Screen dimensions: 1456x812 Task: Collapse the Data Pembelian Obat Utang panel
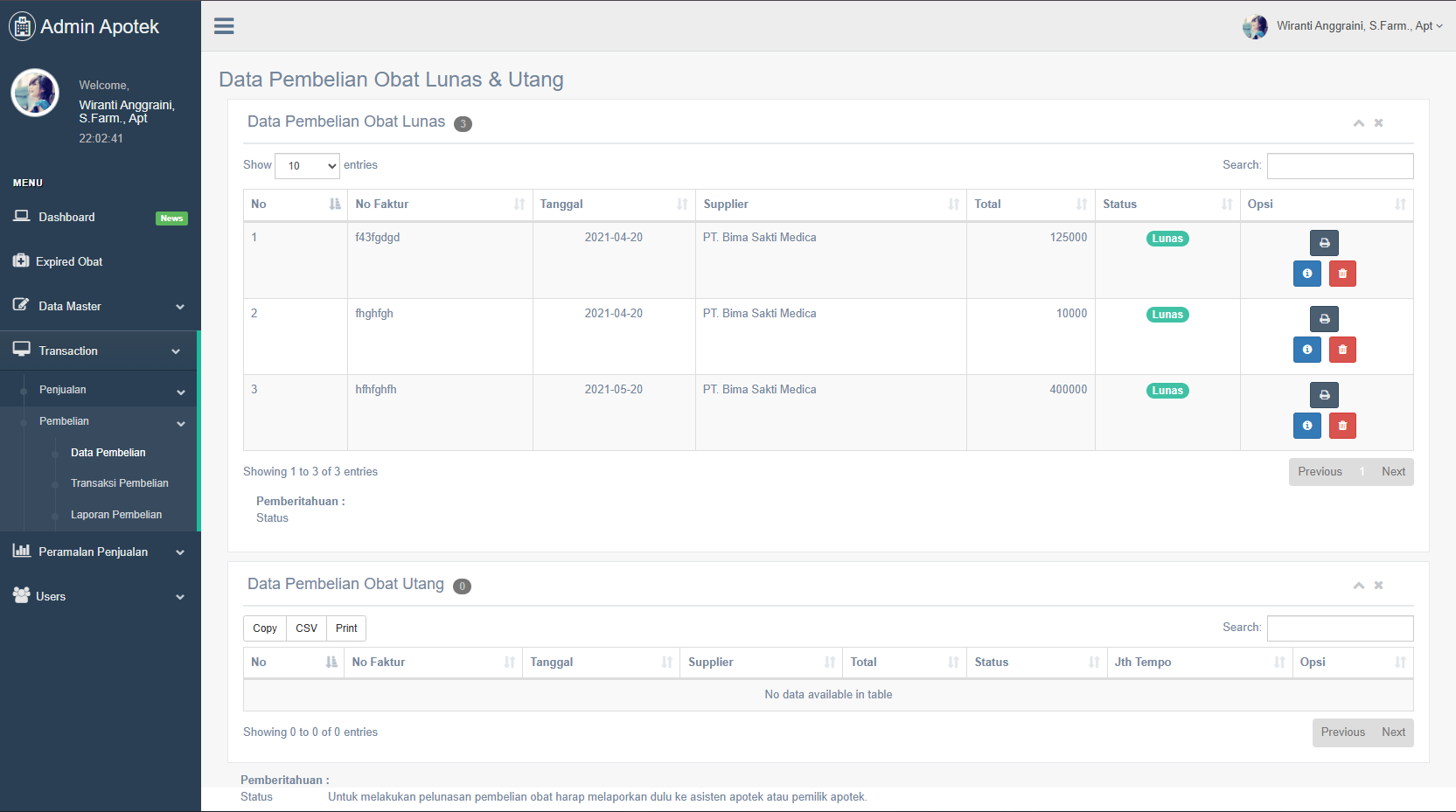click(1358, 586)
